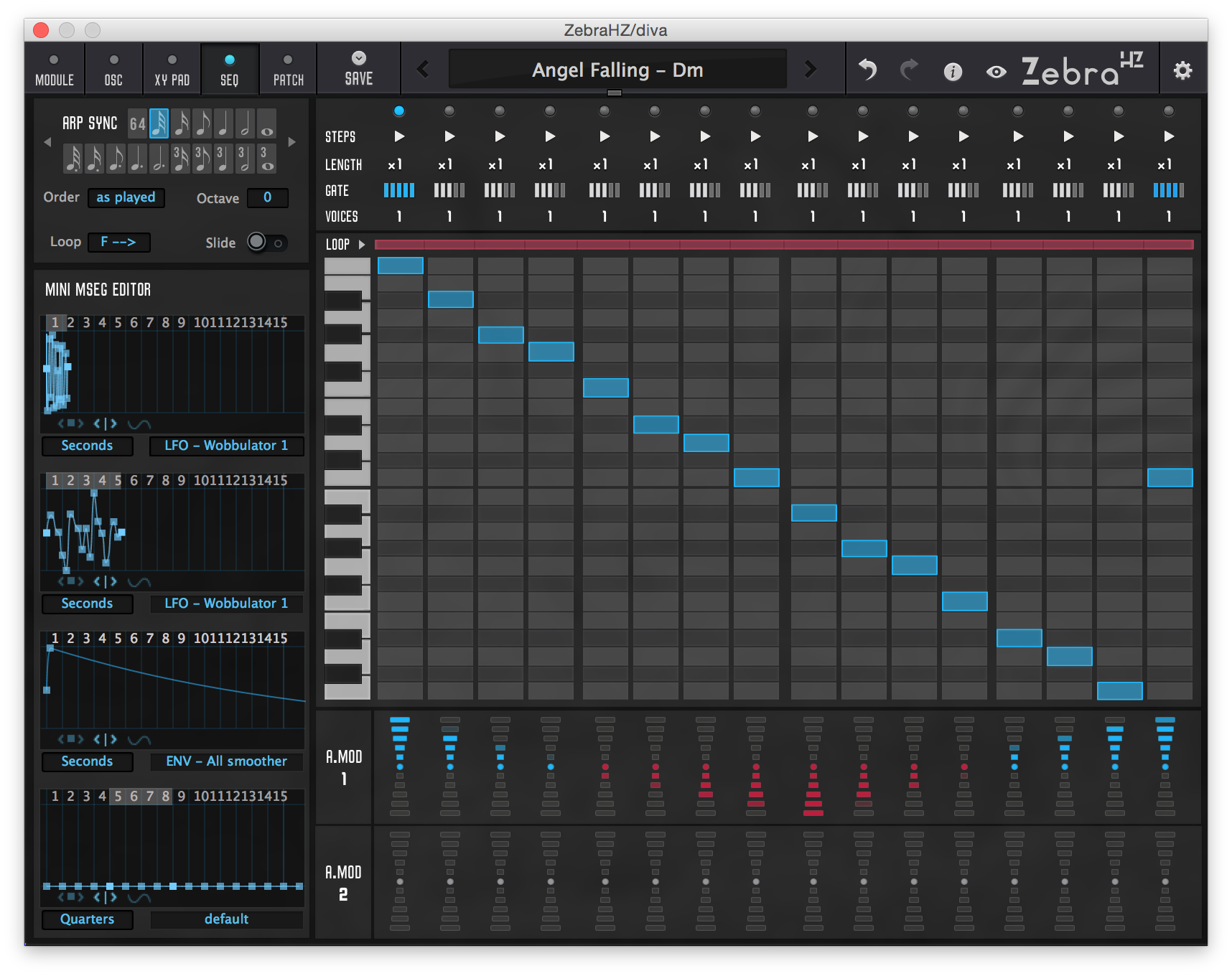Toggle the active step 1 indicator dot
The image size is (1232, 976).
(399, 111)
